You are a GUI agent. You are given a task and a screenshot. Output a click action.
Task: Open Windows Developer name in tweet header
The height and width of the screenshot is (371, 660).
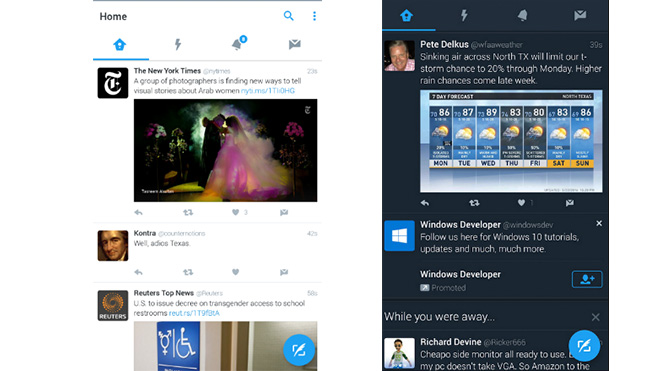click(460, 225)
